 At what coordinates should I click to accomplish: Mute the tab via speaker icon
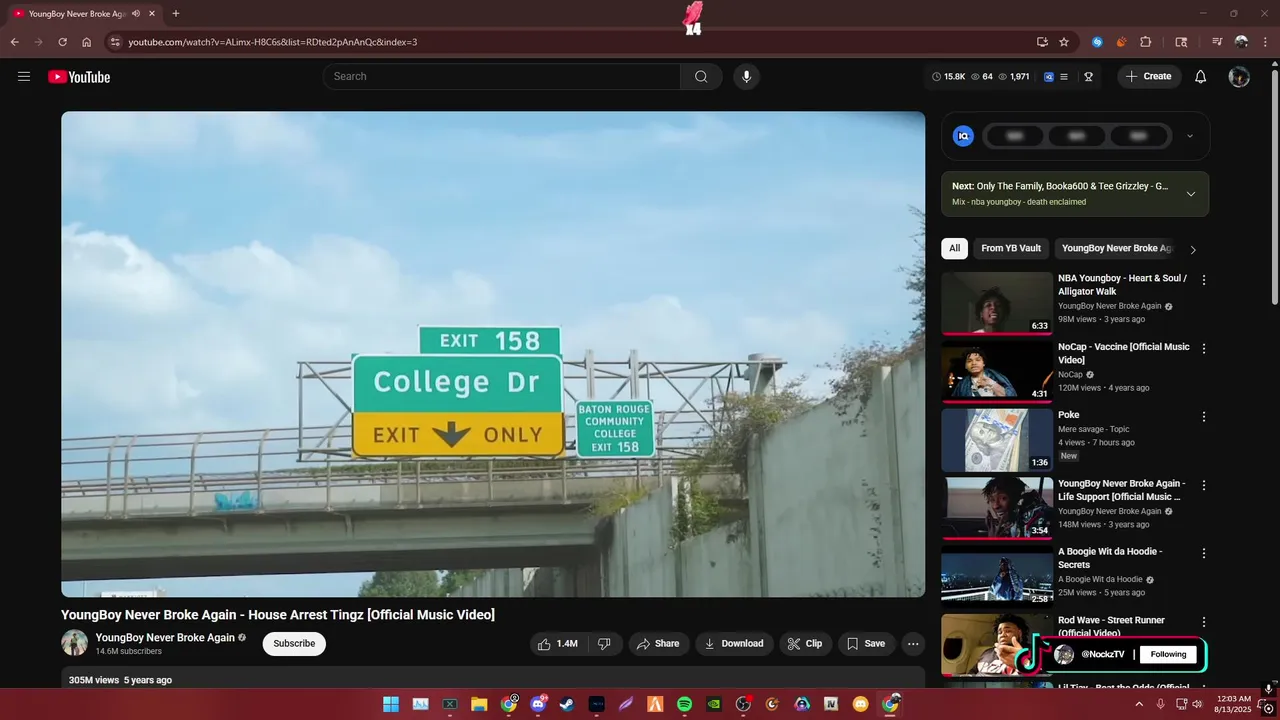point(136,13)
